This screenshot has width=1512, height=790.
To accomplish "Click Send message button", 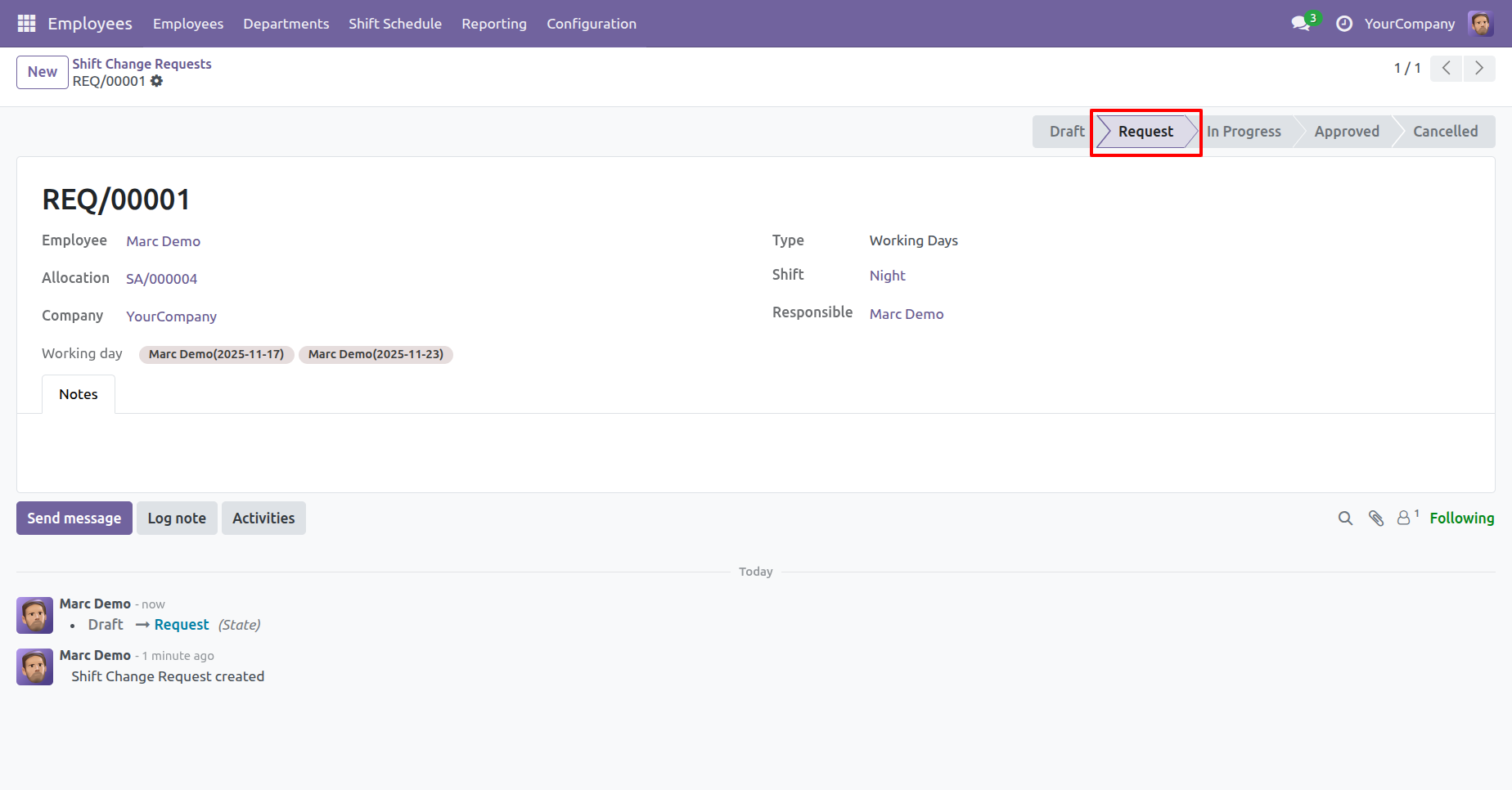I will pos(74,518).
